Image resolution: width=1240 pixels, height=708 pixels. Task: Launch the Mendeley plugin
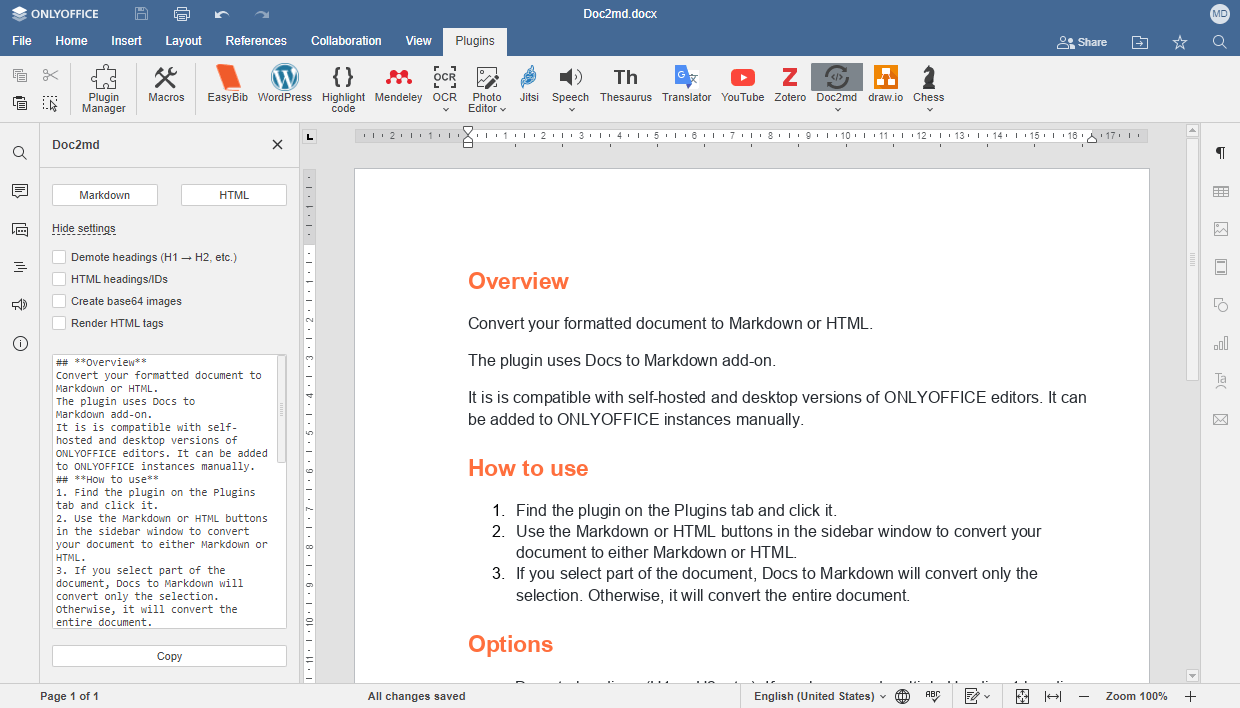399,85
